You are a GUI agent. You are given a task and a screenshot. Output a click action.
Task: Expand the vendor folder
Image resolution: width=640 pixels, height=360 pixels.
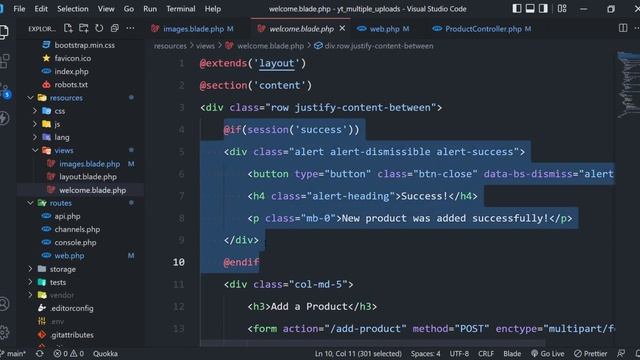click(62, 295)
